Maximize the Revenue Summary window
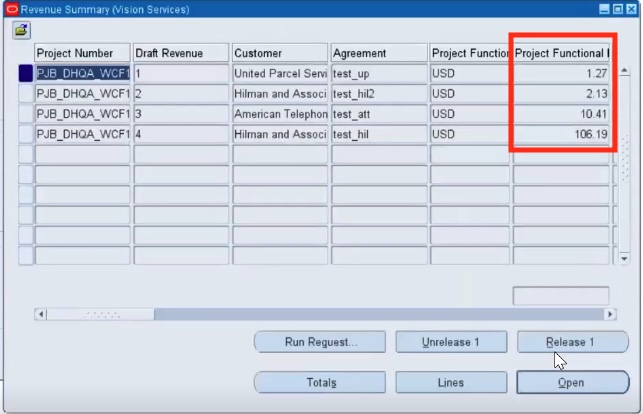The width and height of the screenshot is (643, 414). point(618,9)
